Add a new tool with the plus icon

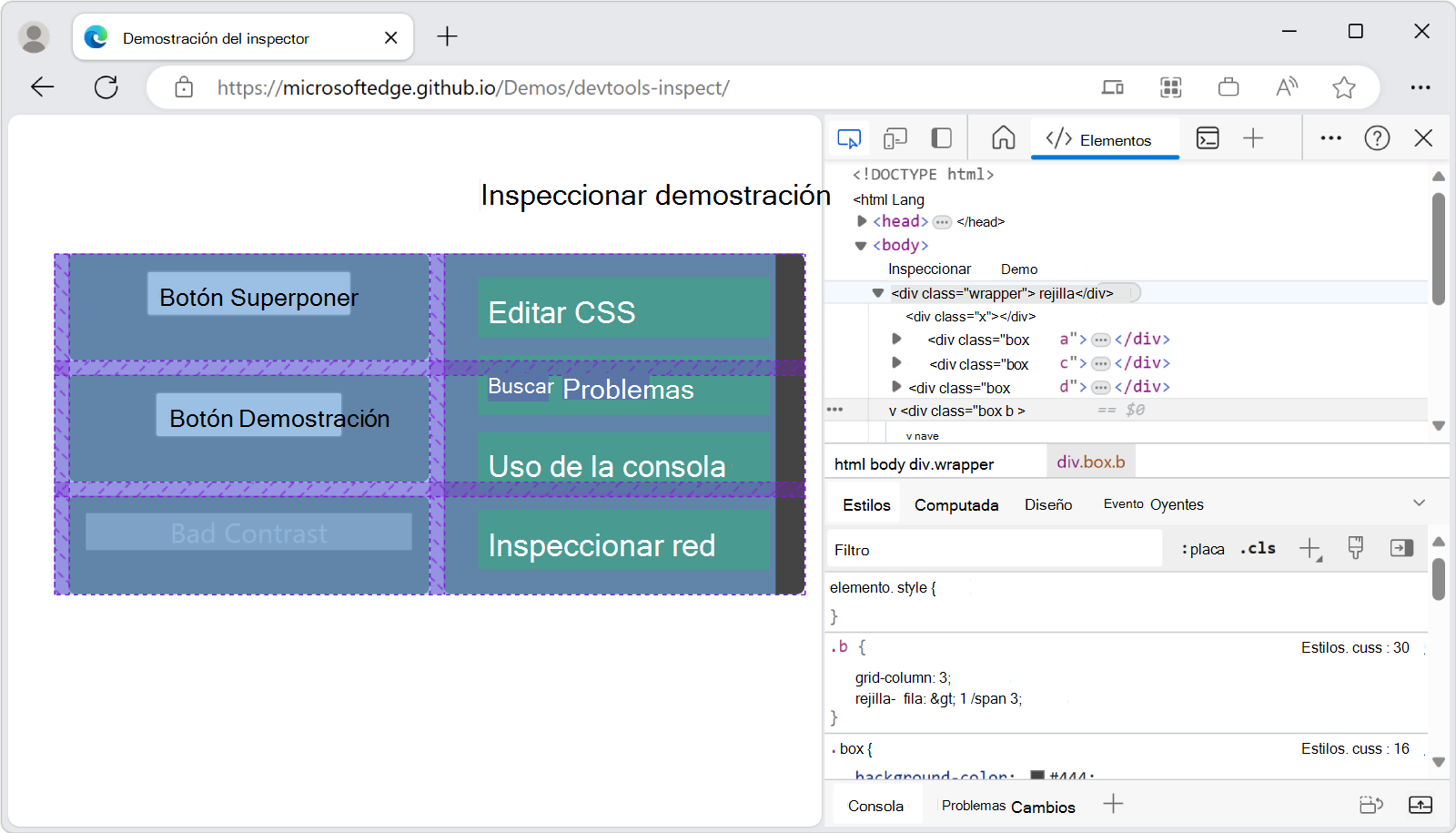coord(1253,137)
